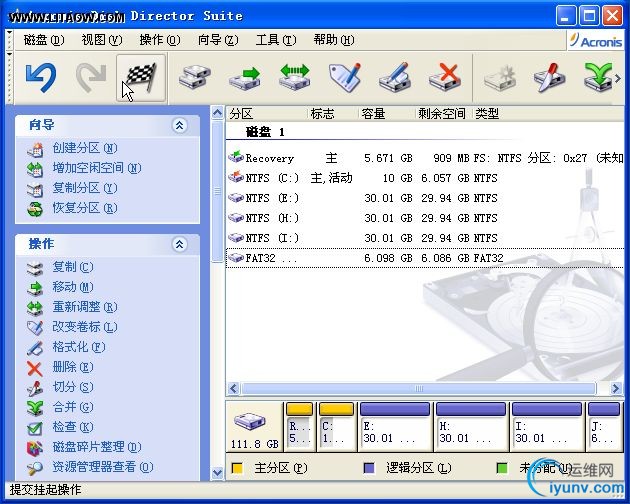This screenshot has height=504, width=630.
Task: Click the left arrow of horizontal scrollbar
Action: (233, 388)
